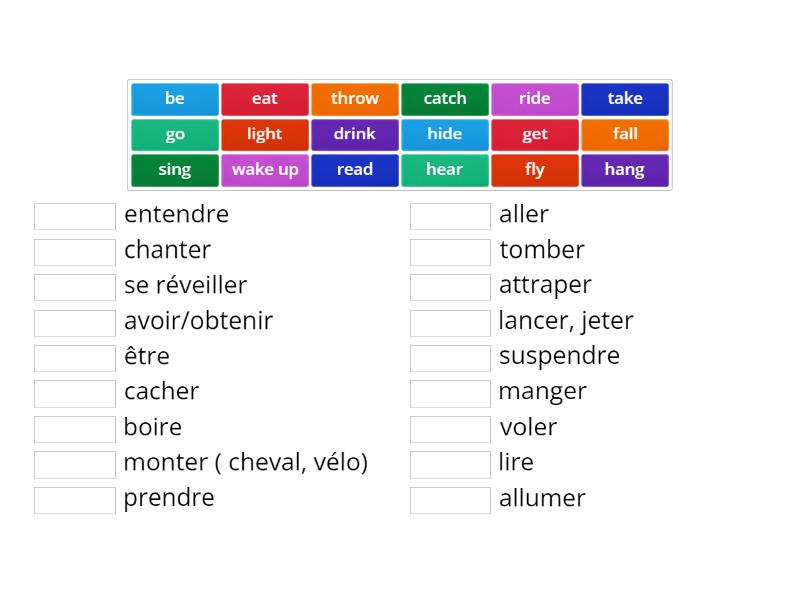Viewport: 800px width, 600px height.
Task: Pick the 'throw' word tile
Action: point(354,98)
